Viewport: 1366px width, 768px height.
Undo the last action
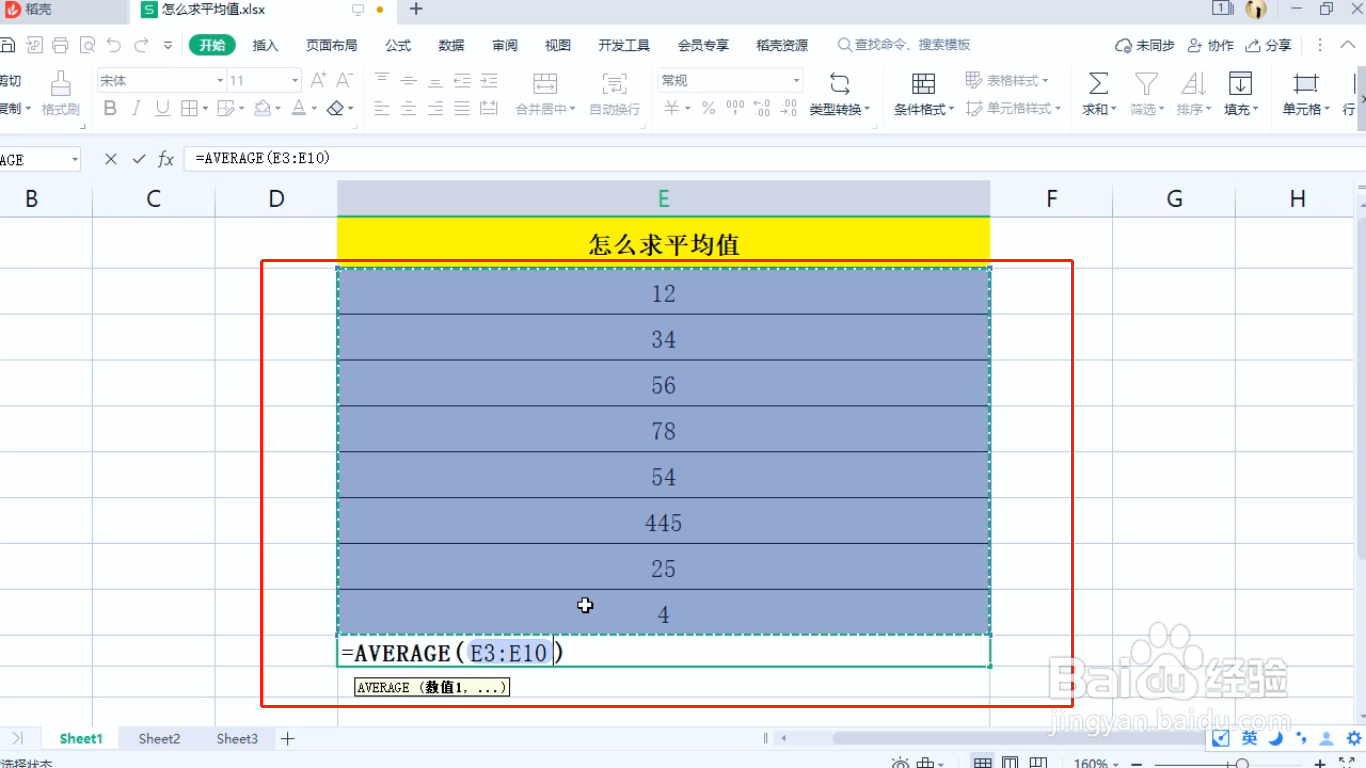point(114,45)
